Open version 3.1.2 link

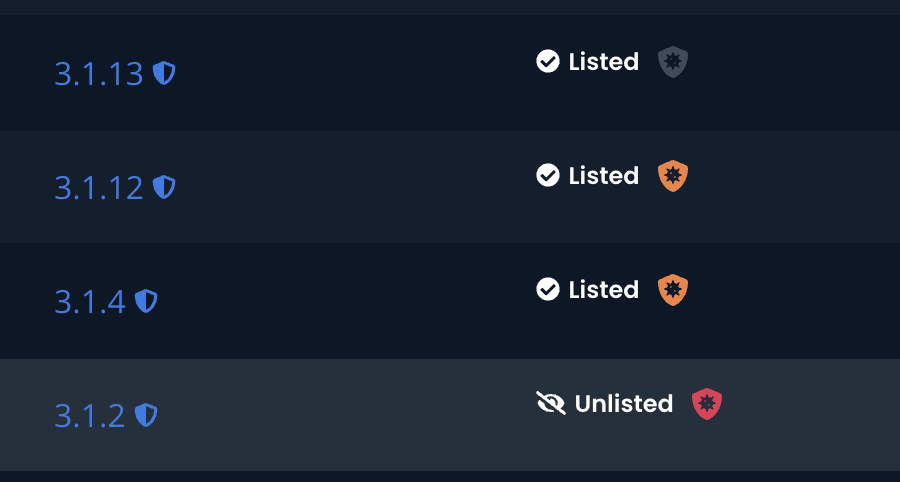(90, 416)
